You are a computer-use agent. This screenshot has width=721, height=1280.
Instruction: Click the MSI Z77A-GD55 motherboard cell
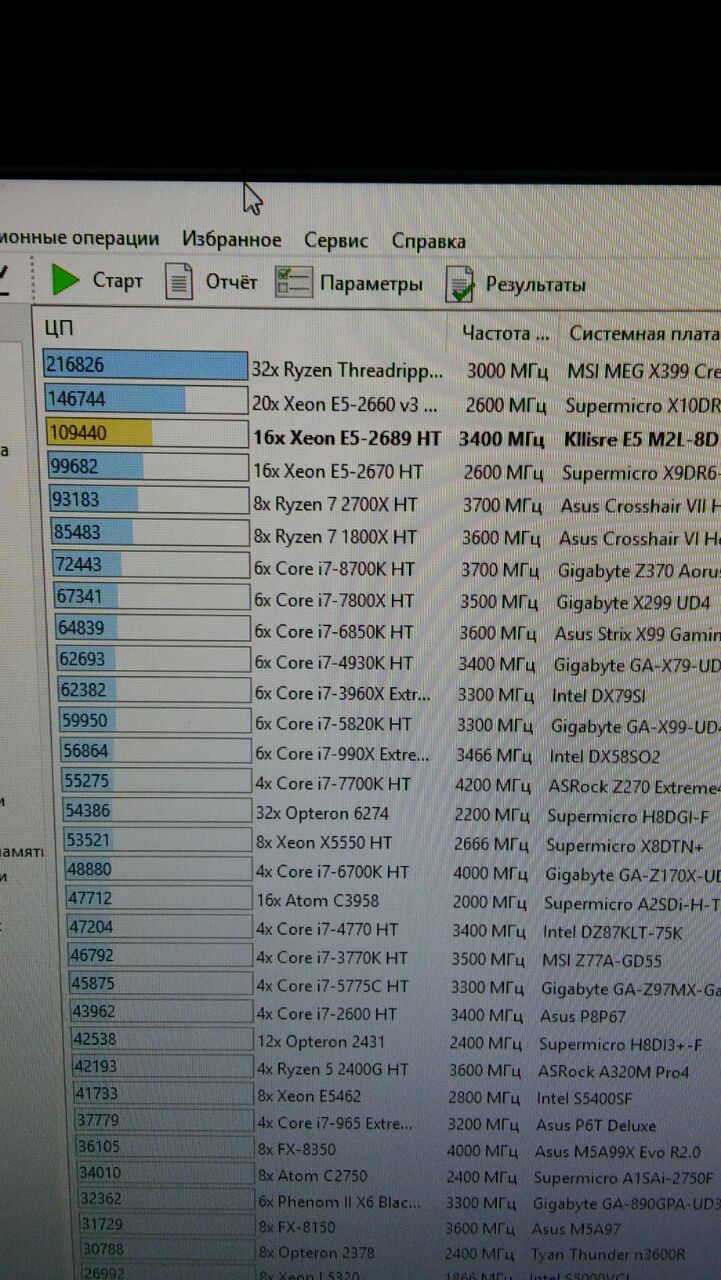pos(603,960)
